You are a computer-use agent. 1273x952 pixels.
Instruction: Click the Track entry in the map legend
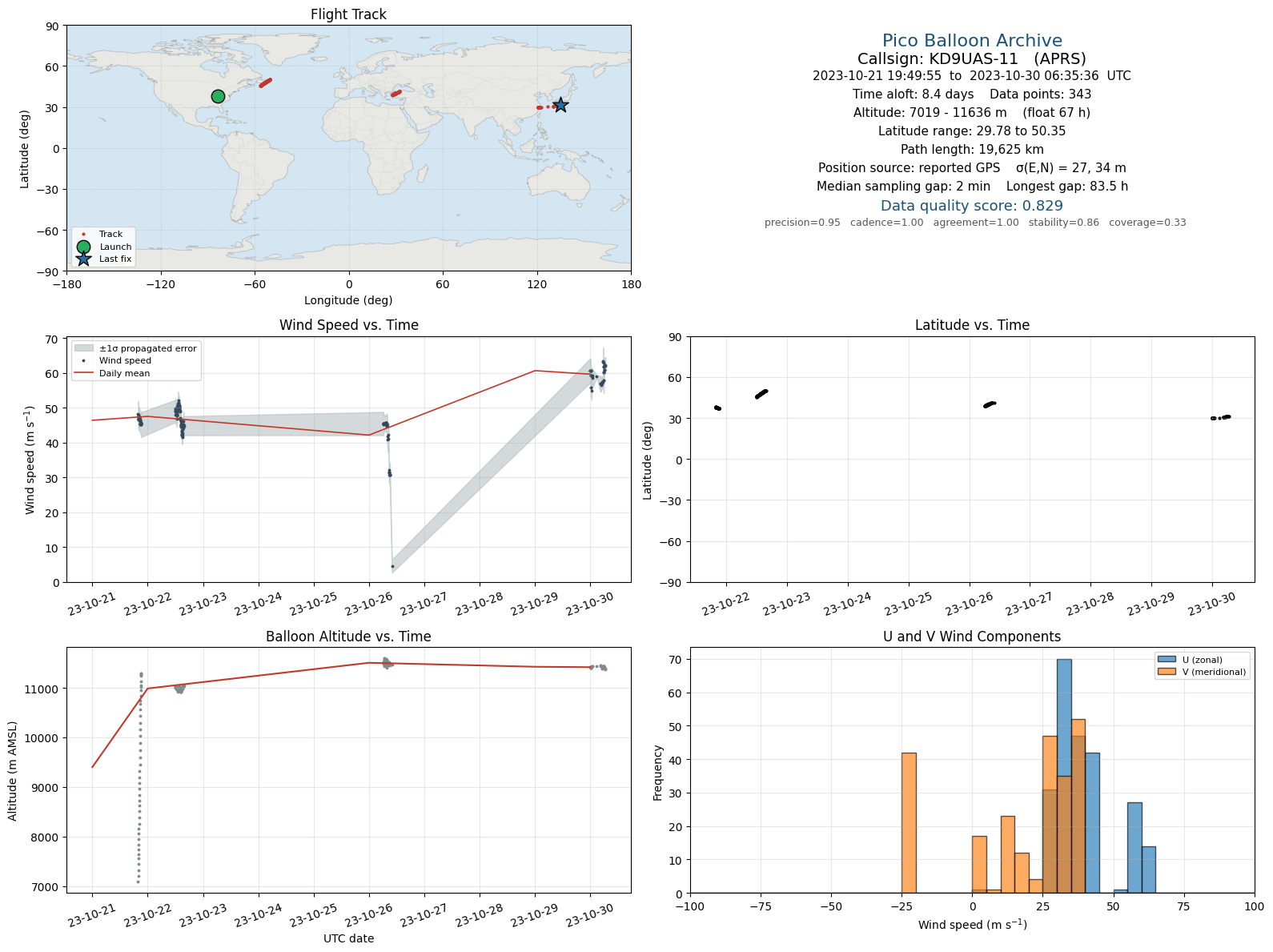point(103,234)
